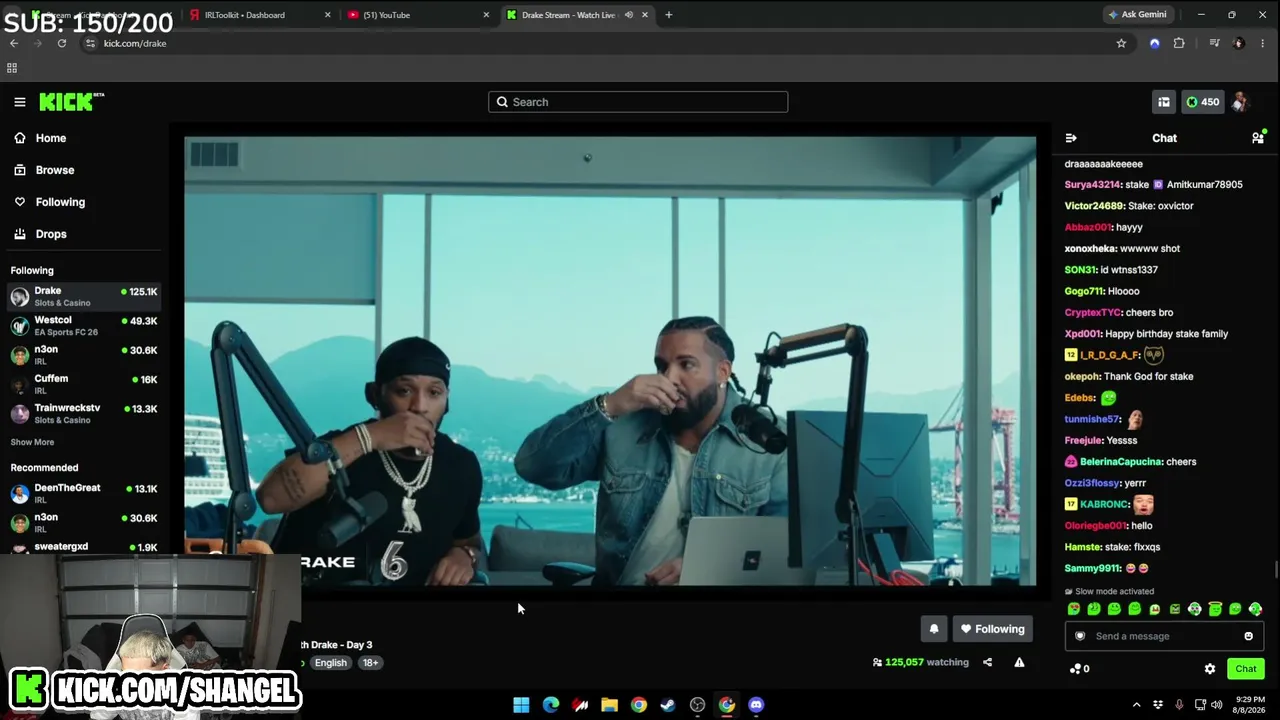Viewport: 1280px width, 720px height.
Task: Open Westcol channel in Following list
Action: 84,326
